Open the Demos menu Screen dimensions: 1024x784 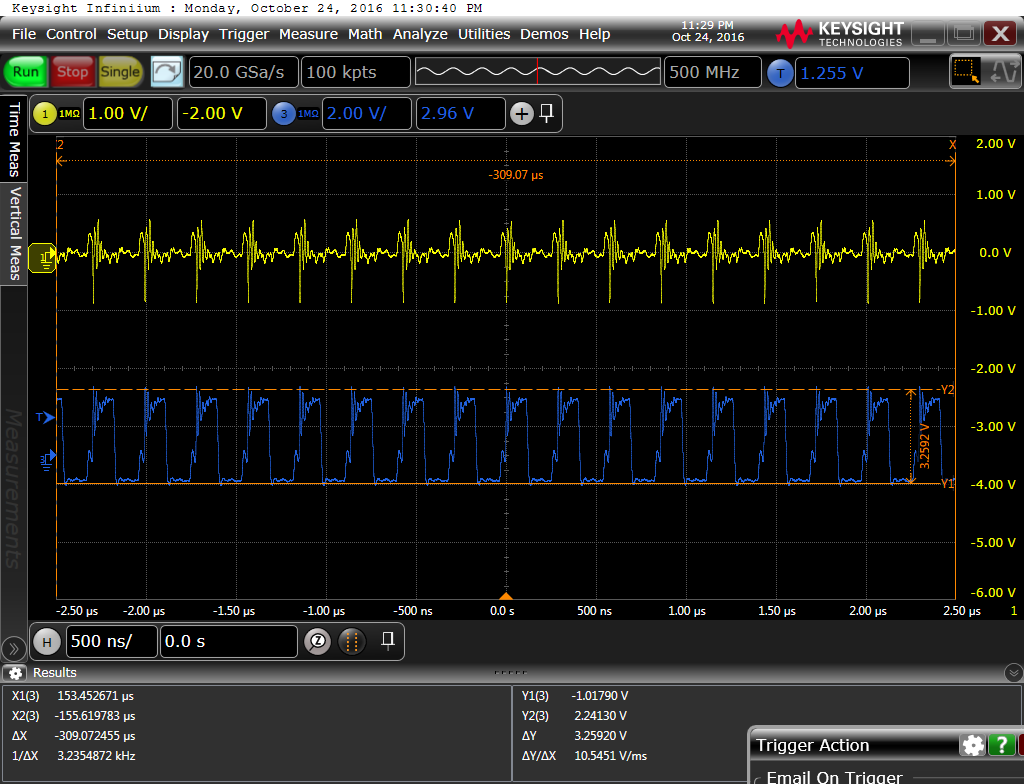point(544,34)
